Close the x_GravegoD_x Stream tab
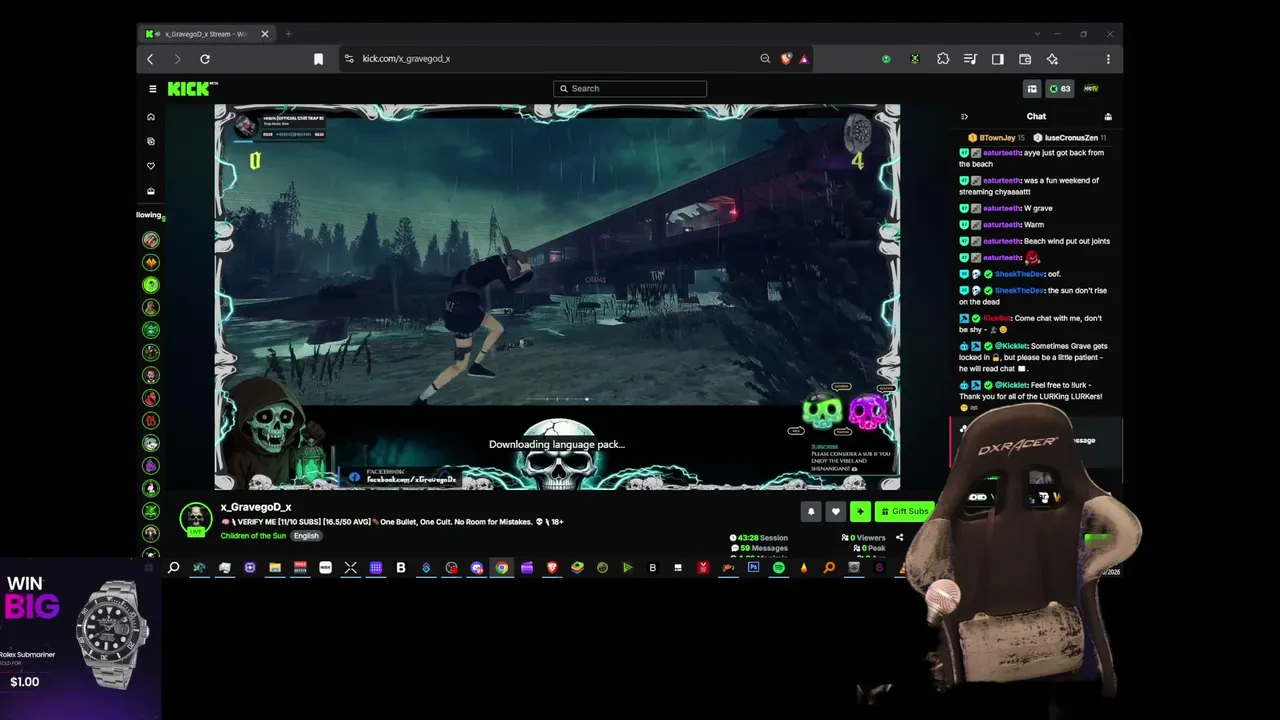The image size is (1280, 720). point(265,34)
